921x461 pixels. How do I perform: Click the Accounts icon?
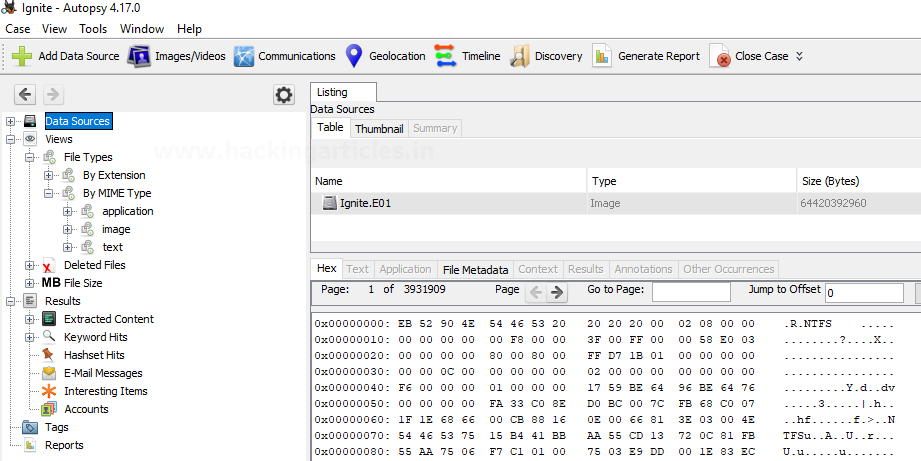pos(49,409)
